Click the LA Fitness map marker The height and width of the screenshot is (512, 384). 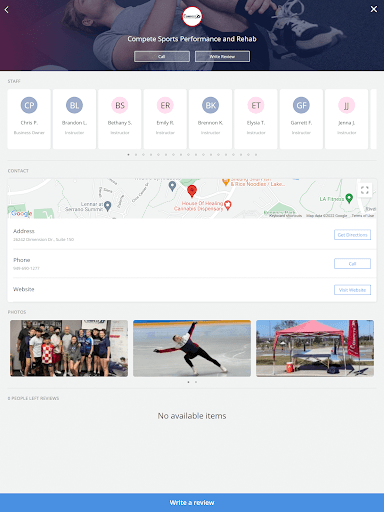pos(349,198)
